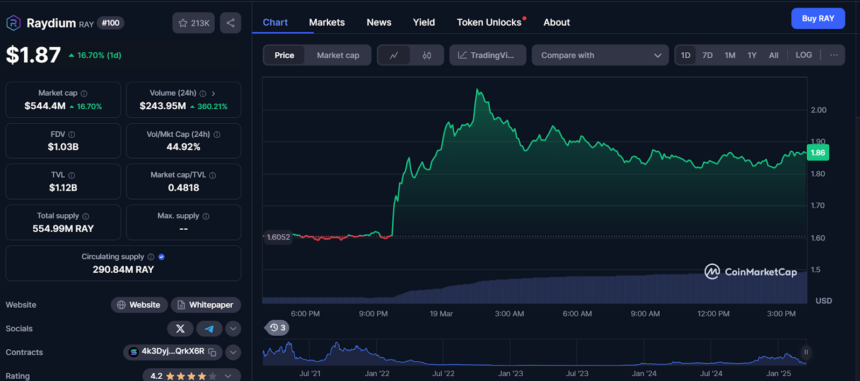
Task: Click Total supply info icon
Action: [86, 216]
